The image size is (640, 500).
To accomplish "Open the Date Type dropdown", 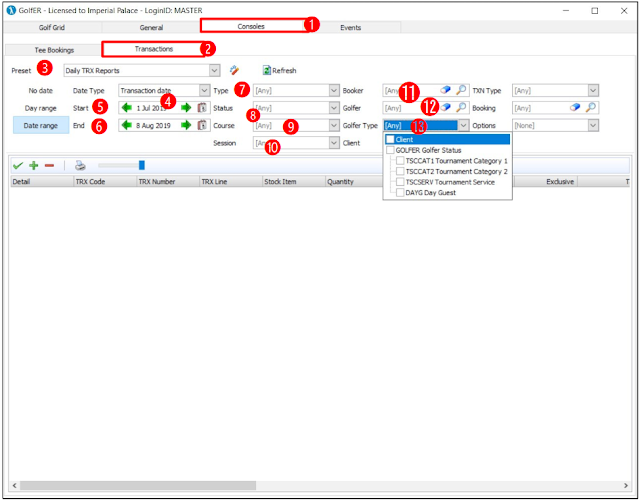I will tap(204, 90).
